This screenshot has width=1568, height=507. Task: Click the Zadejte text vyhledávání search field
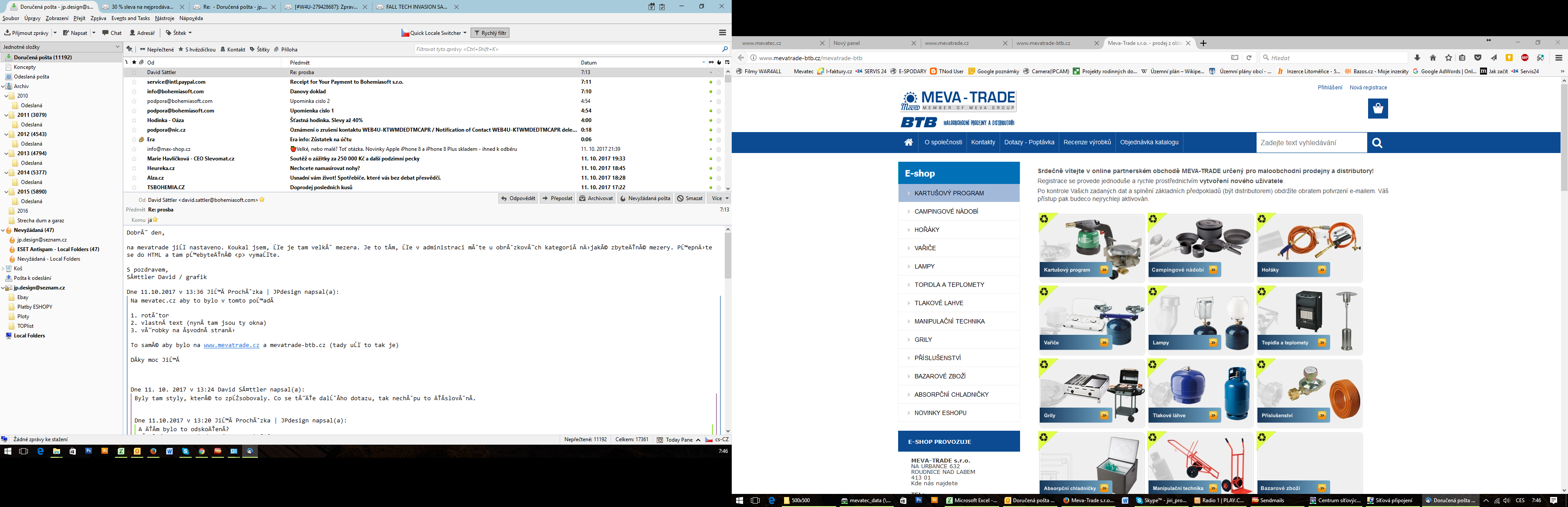click(x=1311, y=143)
